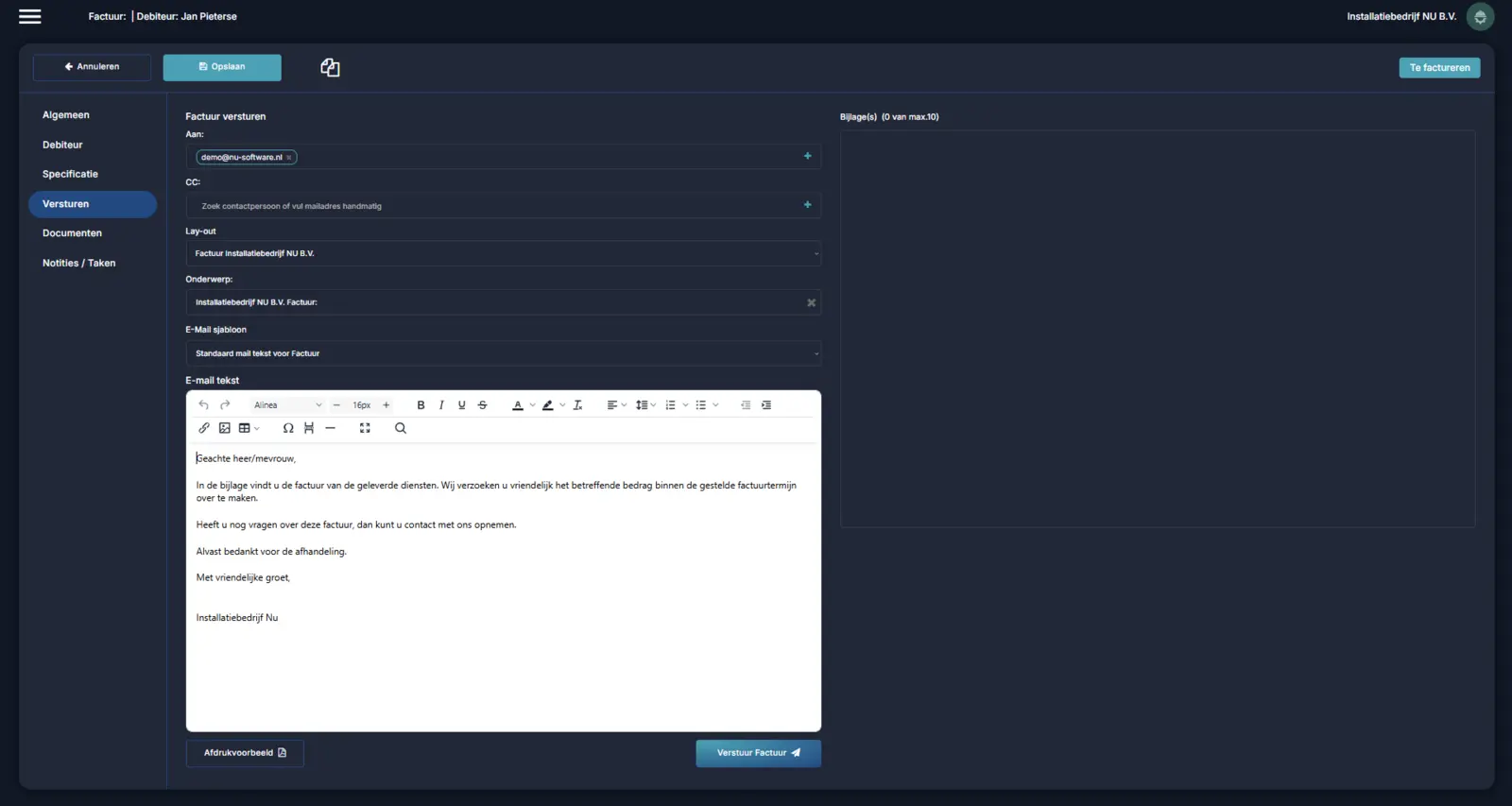Decrease font size with minus button
This screenshot has width=1512, height=806.
(336, 405)
